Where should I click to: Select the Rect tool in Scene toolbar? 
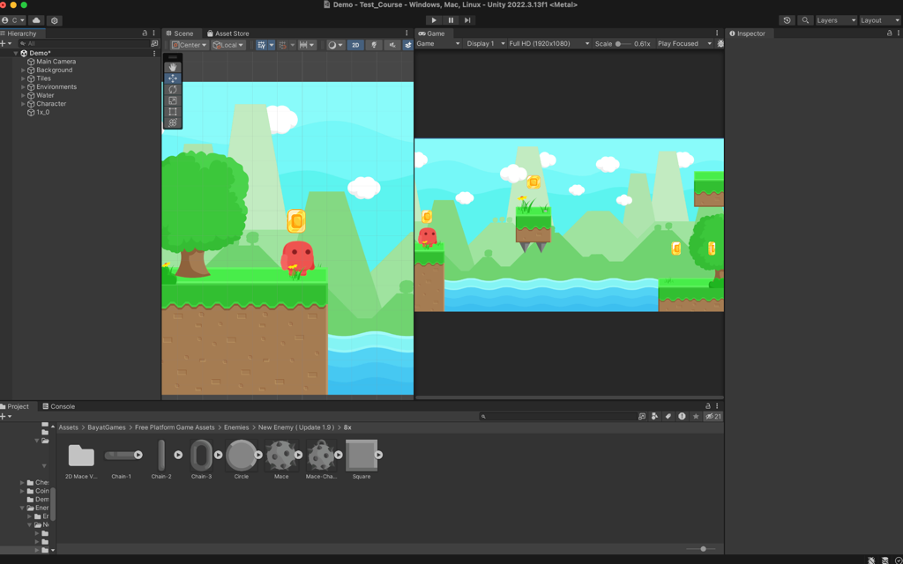tap(173, 112)
